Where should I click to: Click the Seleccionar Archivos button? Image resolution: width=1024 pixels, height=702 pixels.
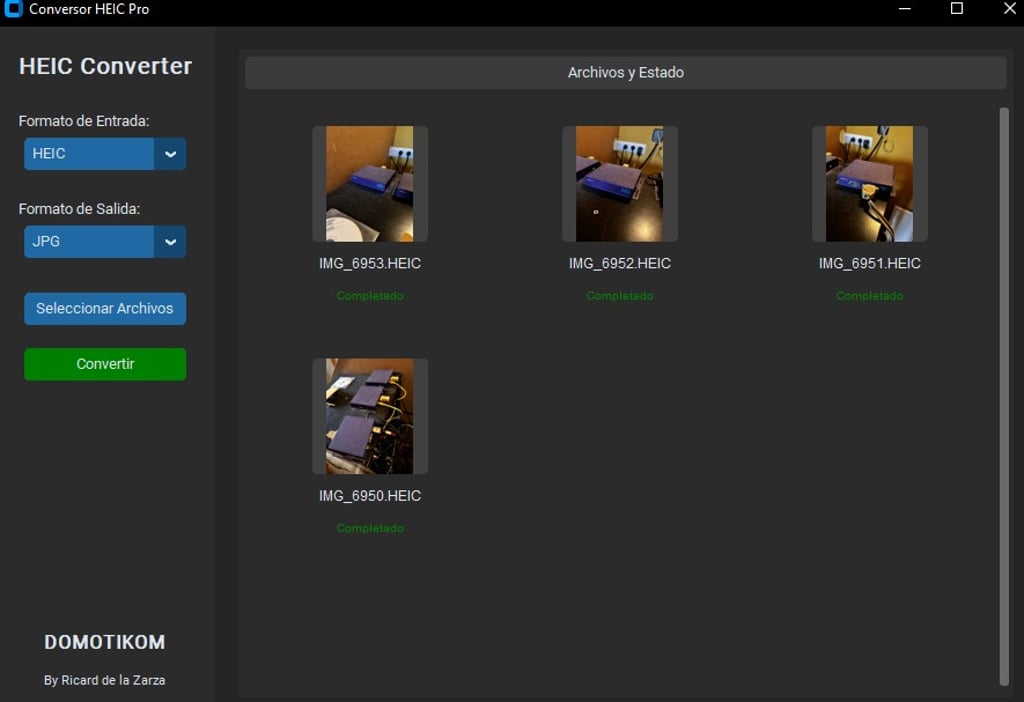[x=104, y=309]
